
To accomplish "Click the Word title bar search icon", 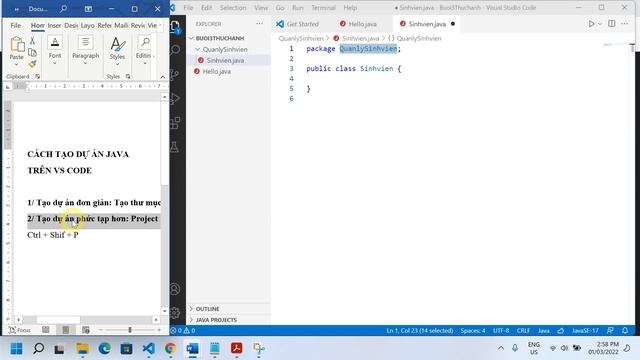I will [x=63, y=8].
